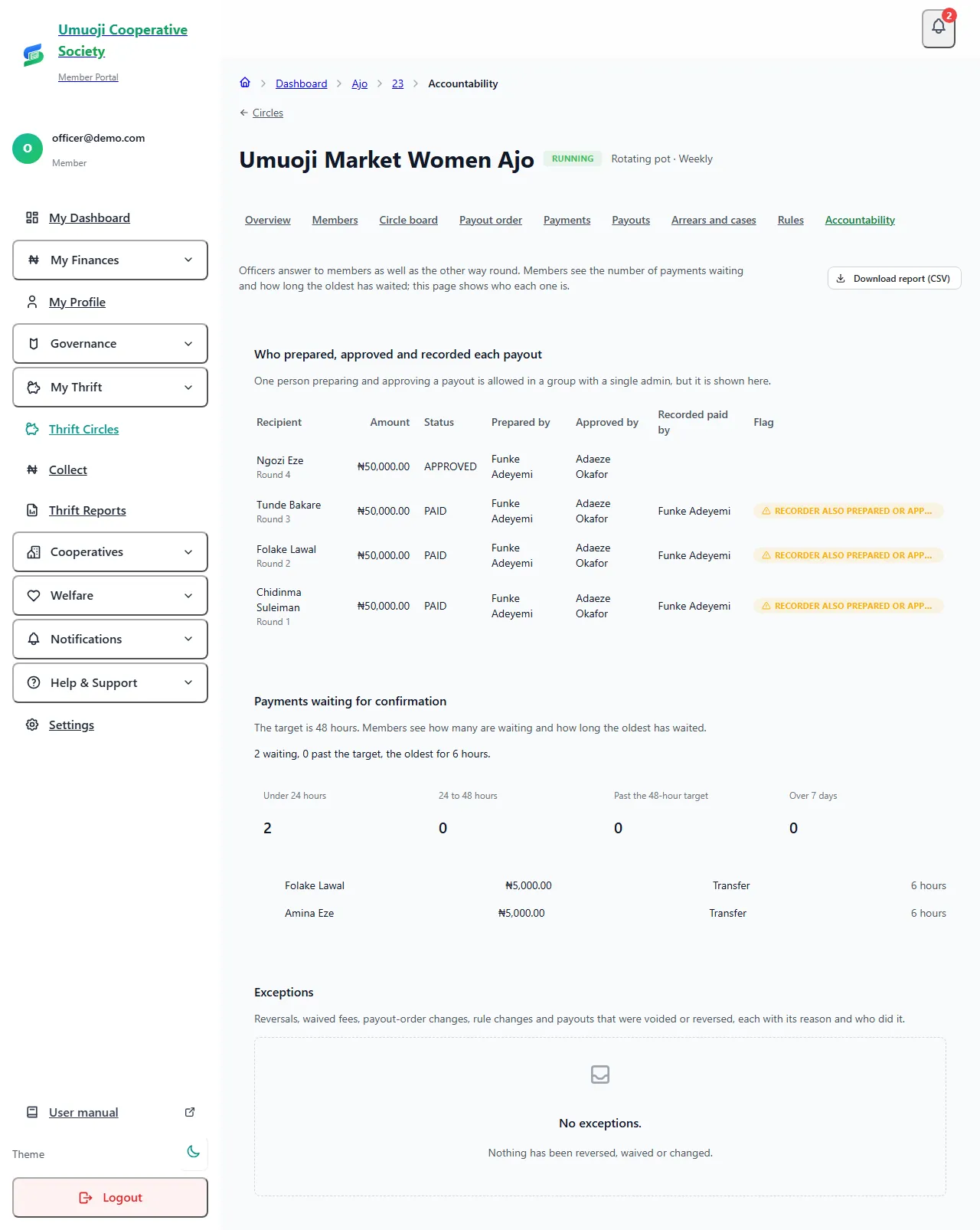The width and height of the screenshot is (980, 1230).
Task: Toggle the dark theme moon switch
Action: point(194,1151)
